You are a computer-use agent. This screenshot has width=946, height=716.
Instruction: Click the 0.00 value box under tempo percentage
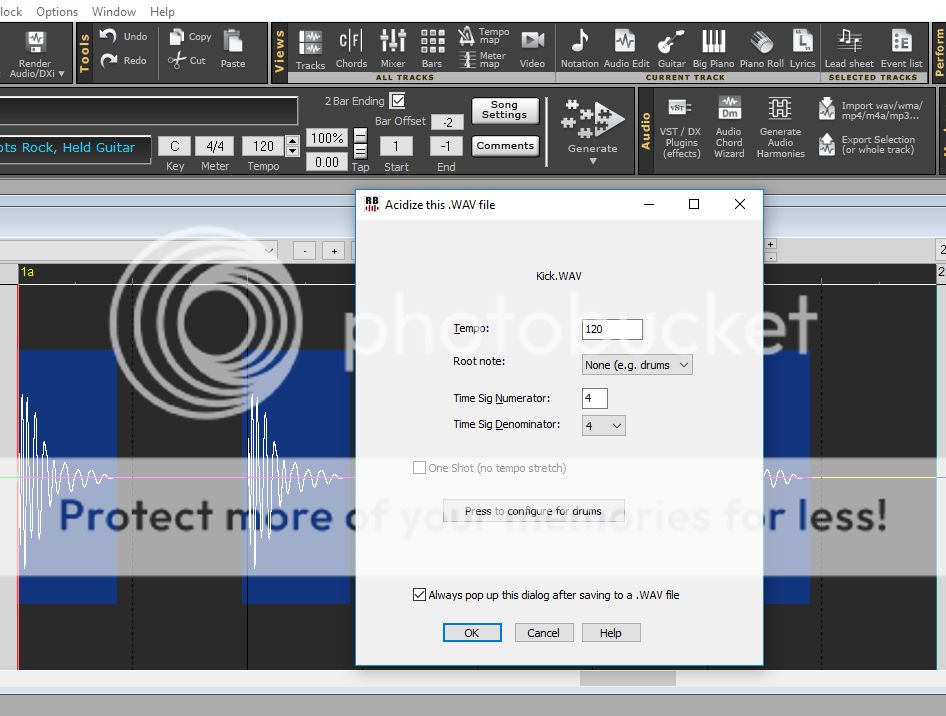[326, 162]
